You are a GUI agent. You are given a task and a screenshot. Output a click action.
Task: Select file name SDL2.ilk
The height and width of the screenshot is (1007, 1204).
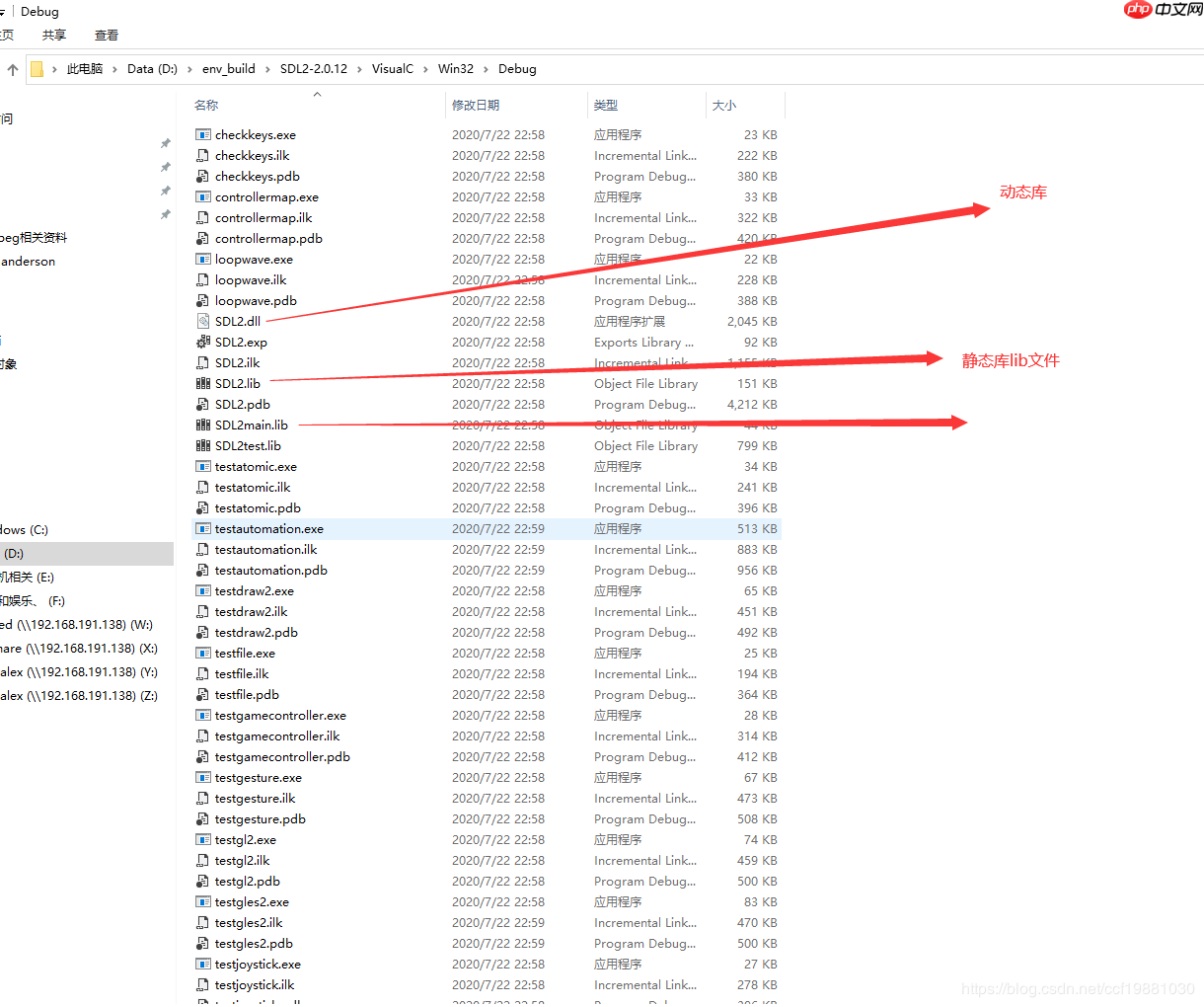[238, 363]
